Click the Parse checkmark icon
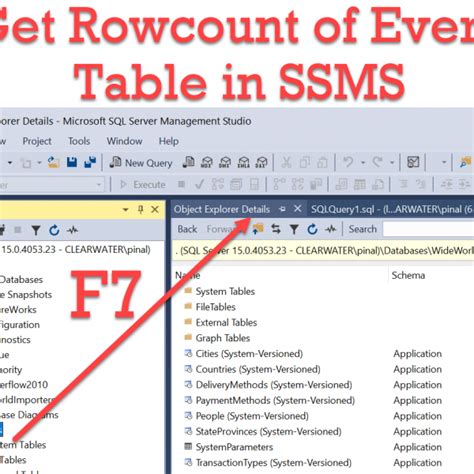The height and width of the screenshot is (474, 474). pyautogui.click(x=199, y=184)
